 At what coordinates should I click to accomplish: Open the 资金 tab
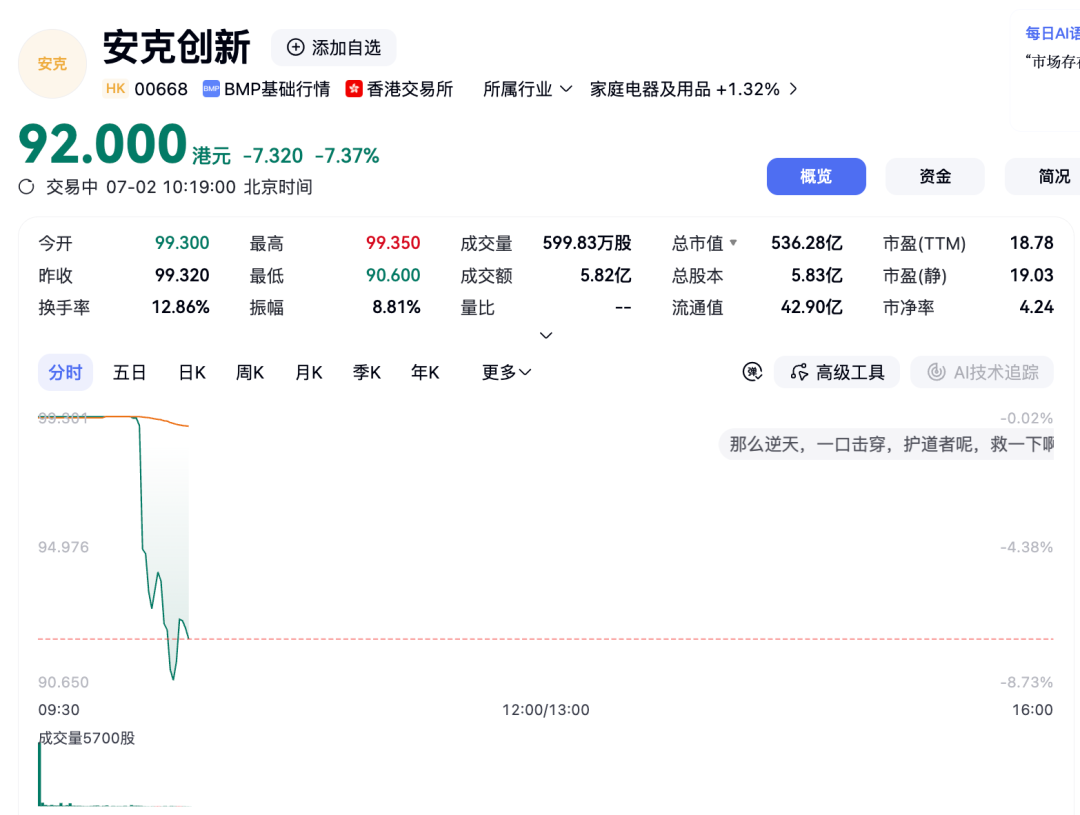[935, 176]
